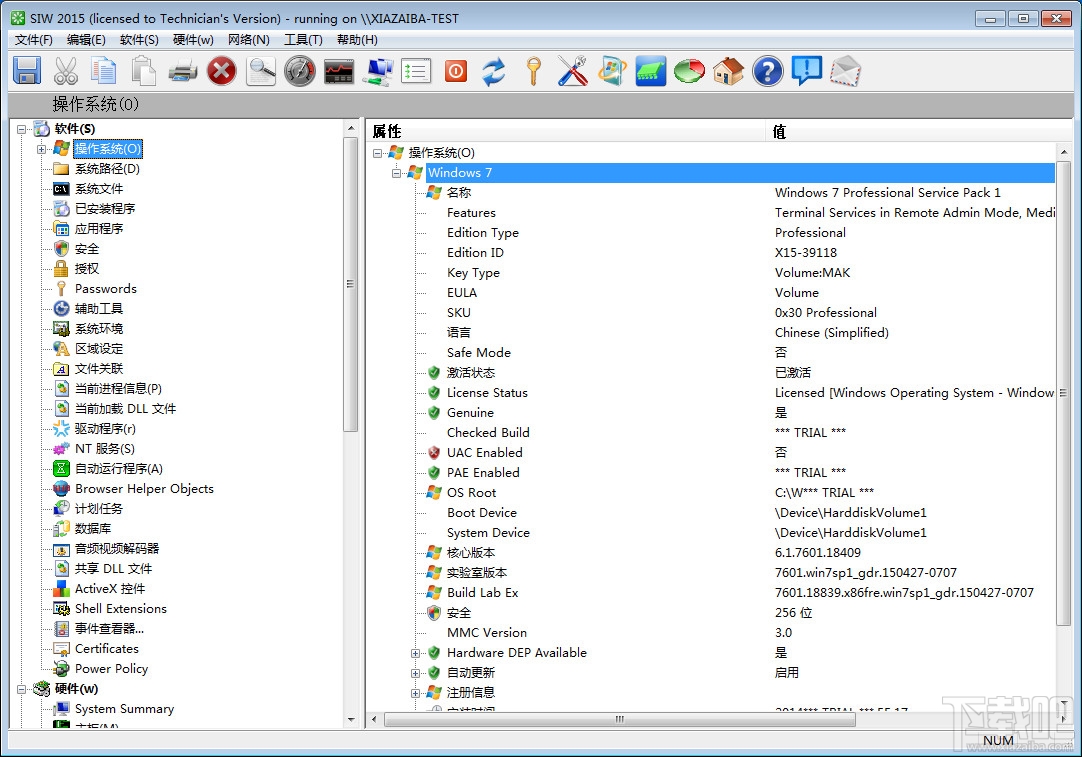Click the red X stop icon
This screenshot has width=1082, height=757.
tap(222, 71)
